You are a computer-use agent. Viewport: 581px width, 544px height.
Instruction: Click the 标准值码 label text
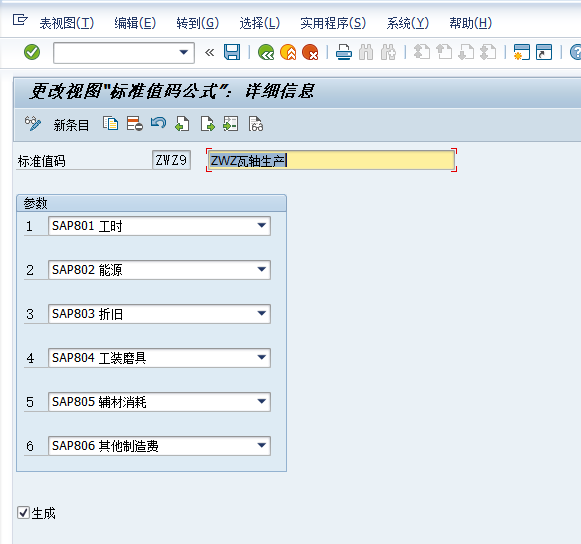(42, 161)
